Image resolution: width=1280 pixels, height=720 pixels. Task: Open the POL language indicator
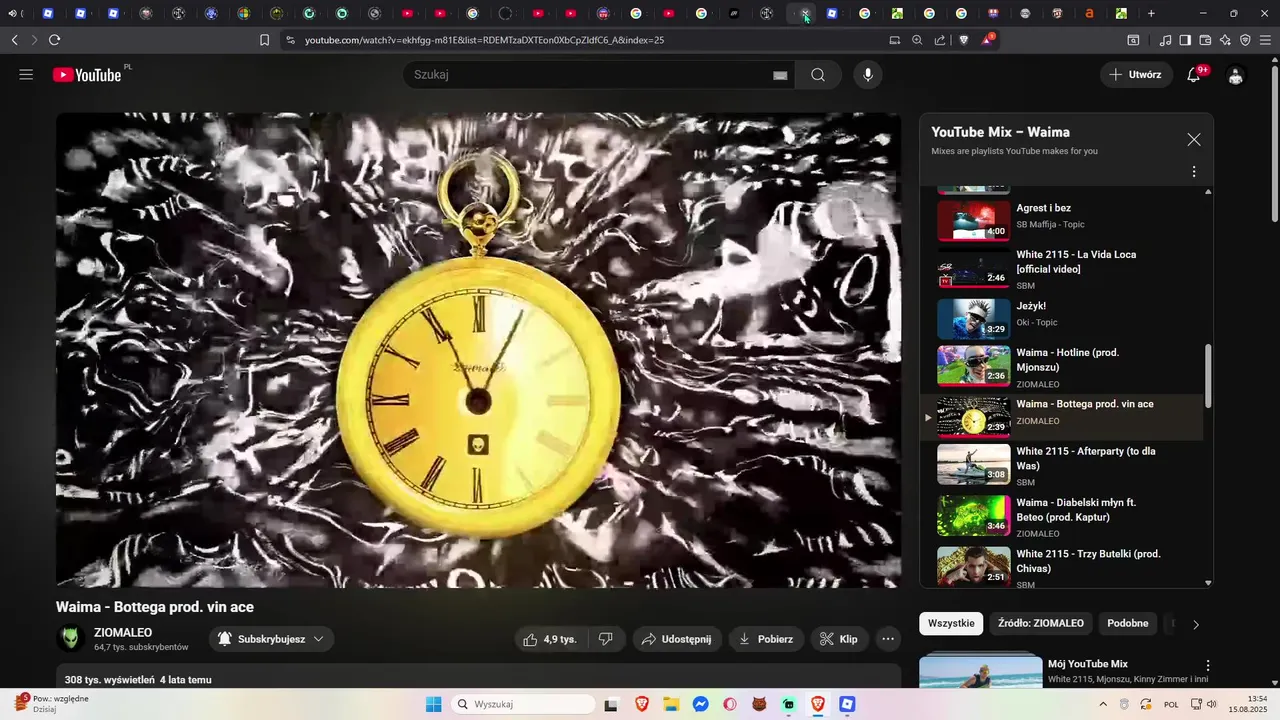(x=1171, y=704)
